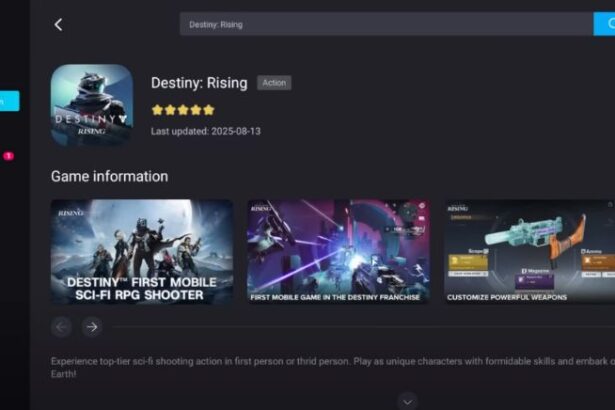Open the Customize Powerful Weapons screenshot
This screenshot has width=615, height=410.
point(529,251)
